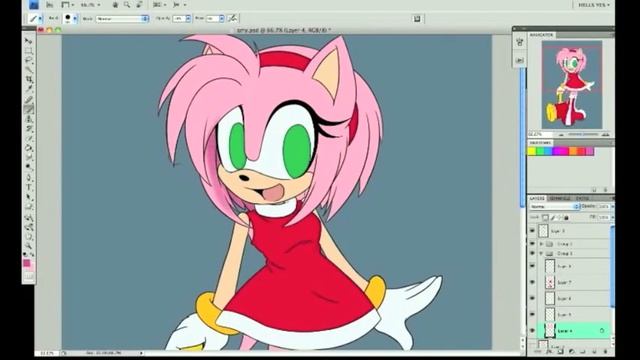Image resolution: width=640 pixels, height=360 pixels.
Task: Toggle visibility of the topmost layer
Action: 532,231
